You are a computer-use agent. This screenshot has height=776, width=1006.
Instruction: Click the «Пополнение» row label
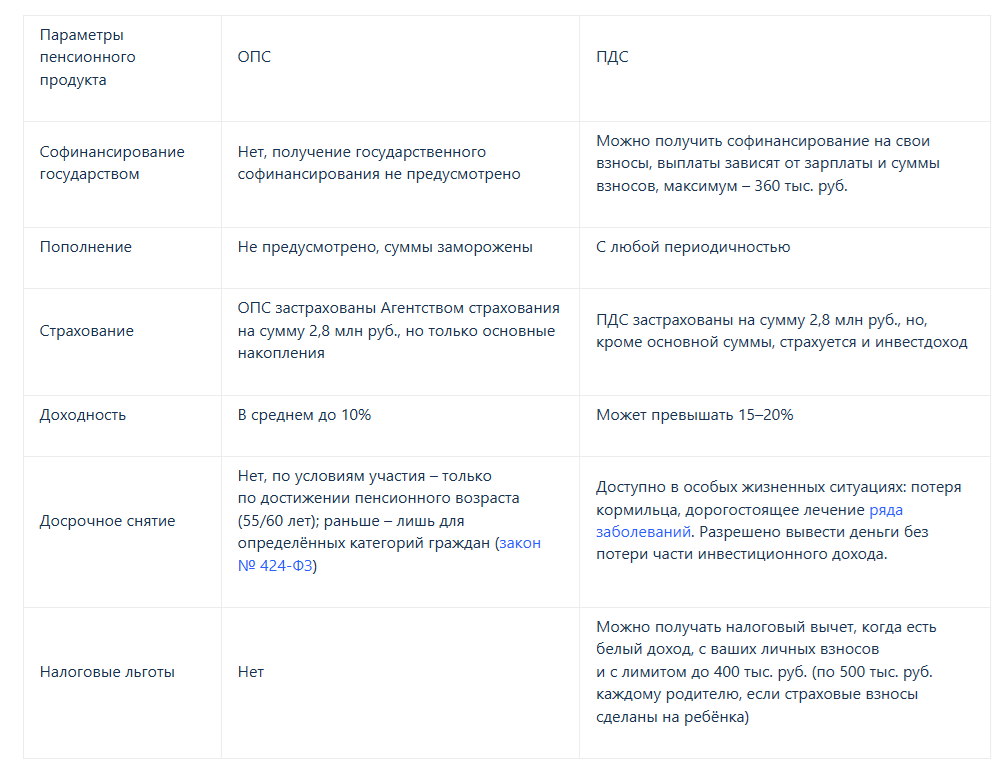click(x=86, y=247)
